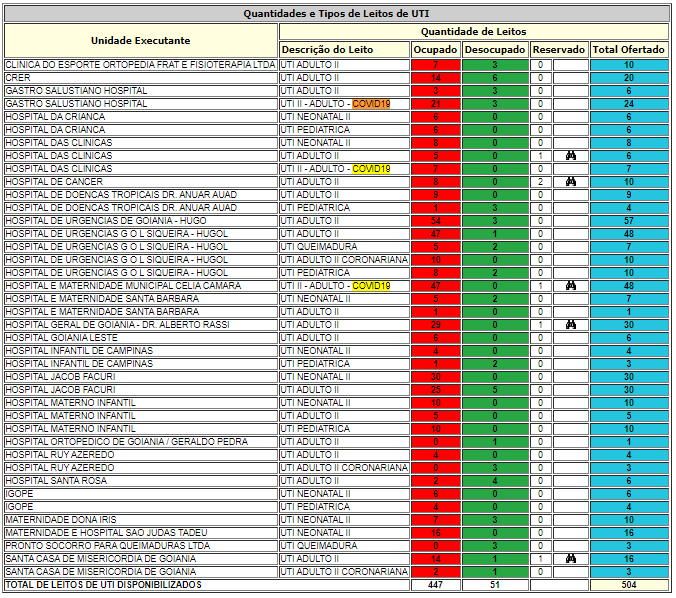The height and width of the screenshot is (598, 676).
Task: Click Hospital Santa Rosa unit name
Action: pos(55,481)
